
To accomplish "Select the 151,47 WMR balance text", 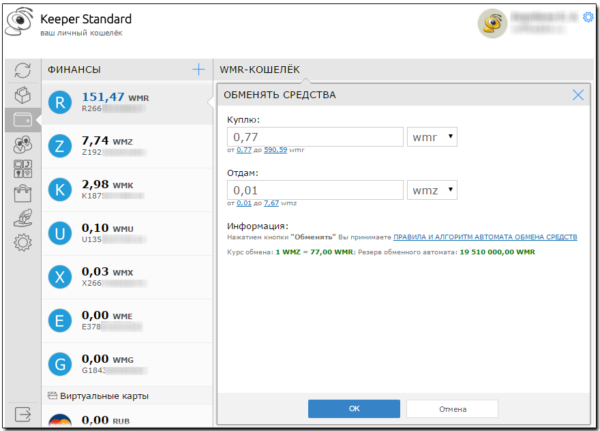I will pos(116,97).
